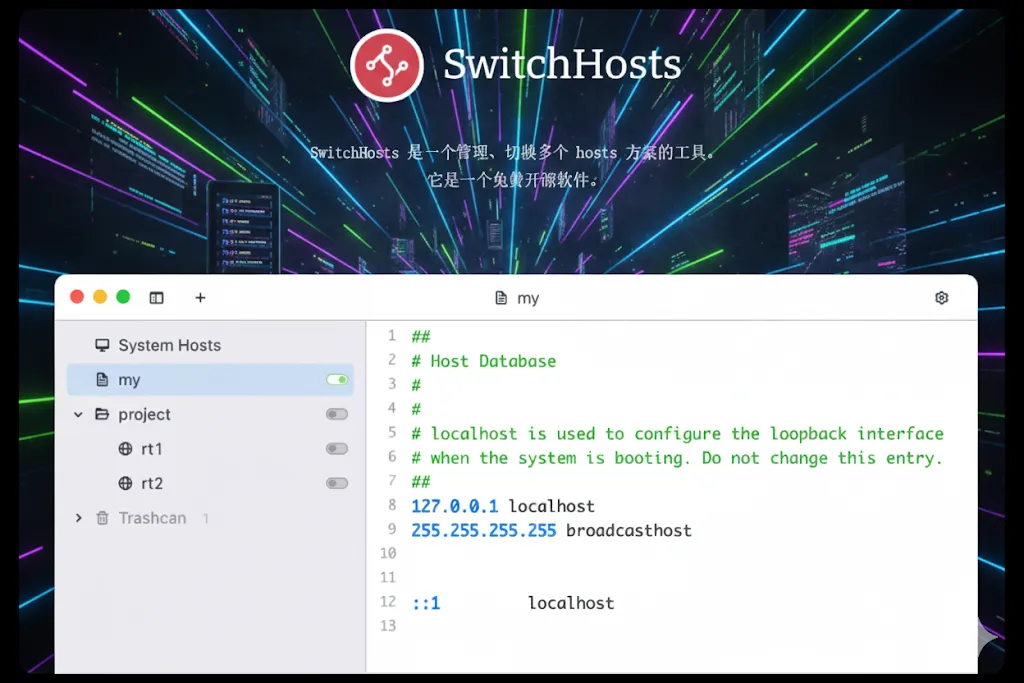Viewport: 1024px width, 683px height.
Task: Click the line '# Host Database'
Action: pos(484,361)
